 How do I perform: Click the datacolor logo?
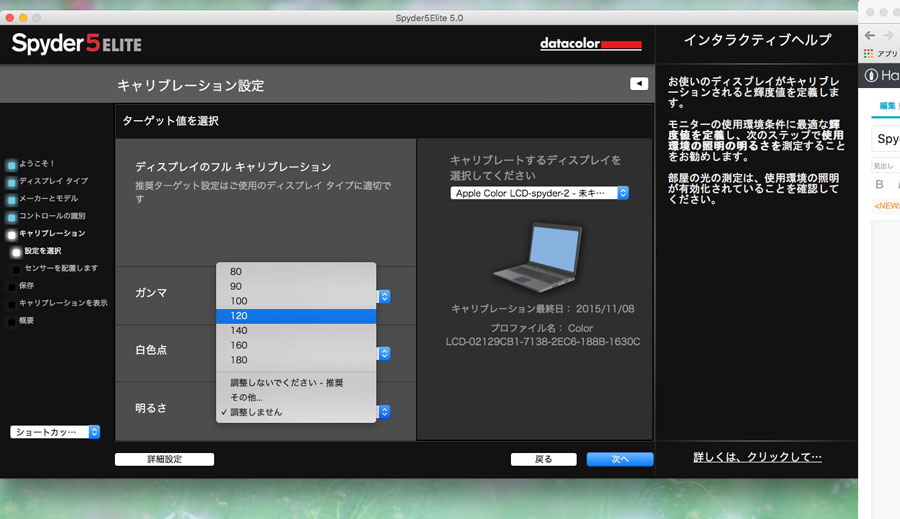pos(591,44)
